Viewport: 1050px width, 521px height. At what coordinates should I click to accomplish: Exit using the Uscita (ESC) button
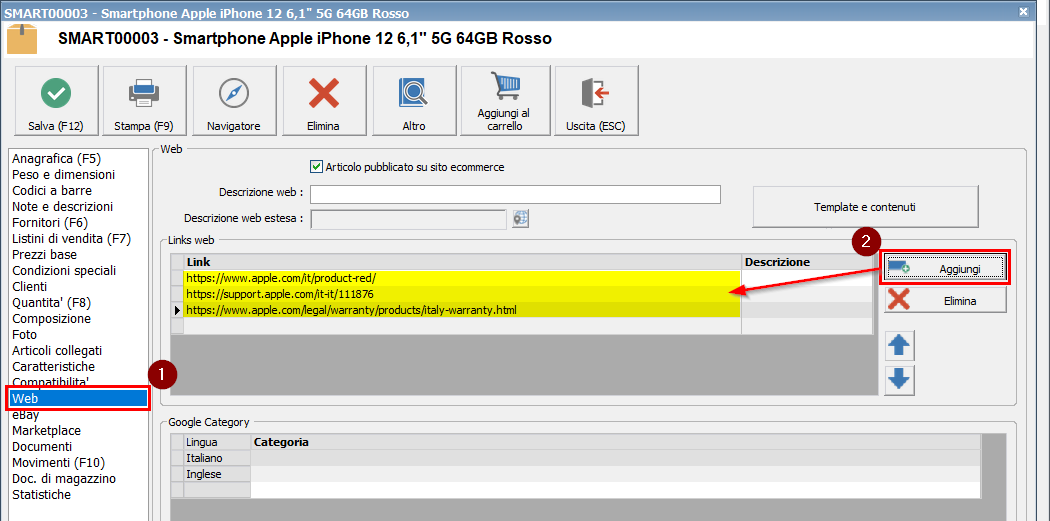[x=596, y=101]
